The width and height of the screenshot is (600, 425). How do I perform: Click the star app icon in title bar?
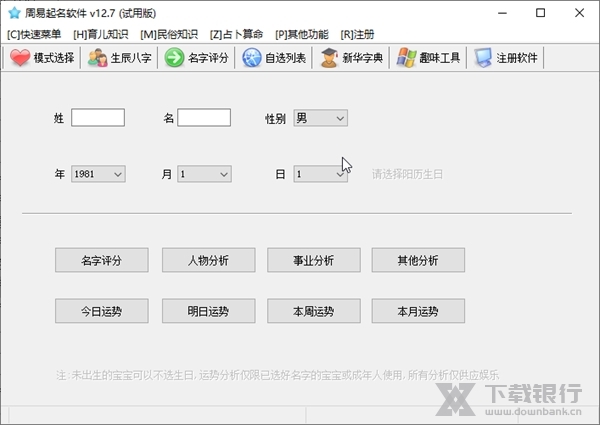[14, 13]
